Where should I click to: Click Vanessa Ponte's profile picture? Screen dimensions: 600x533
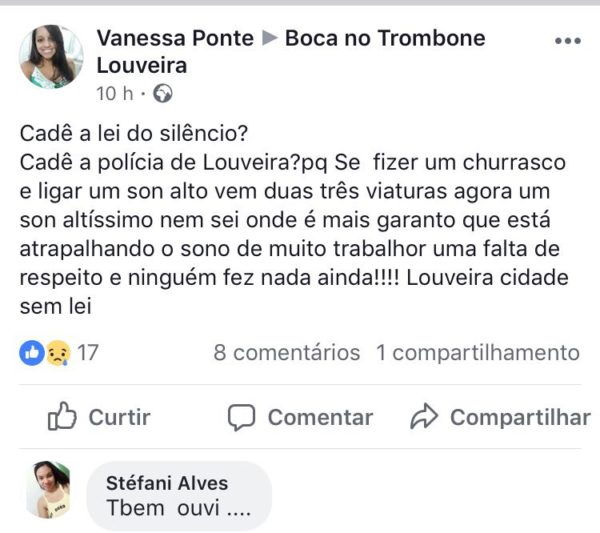click(x=51, y=57)
